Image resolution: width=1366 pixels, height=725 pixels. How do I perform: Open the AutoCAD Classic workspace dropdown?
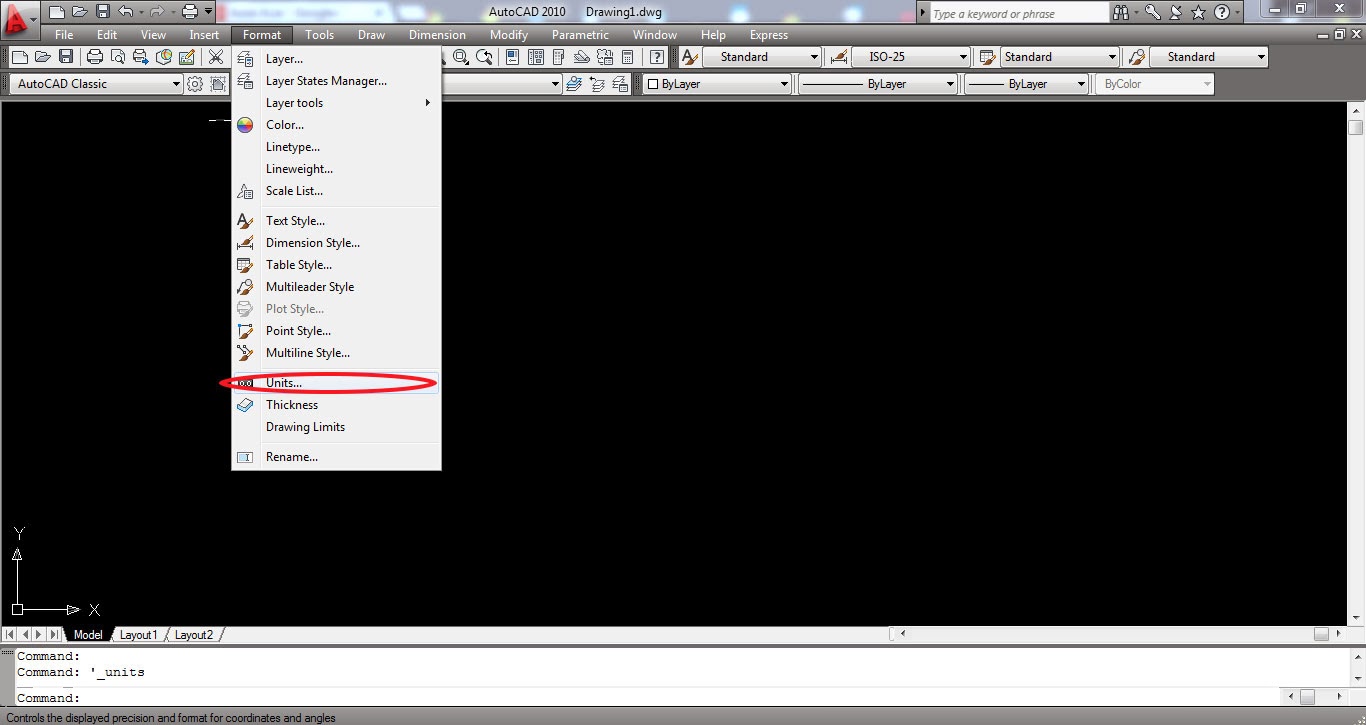[x=97, y=84]
